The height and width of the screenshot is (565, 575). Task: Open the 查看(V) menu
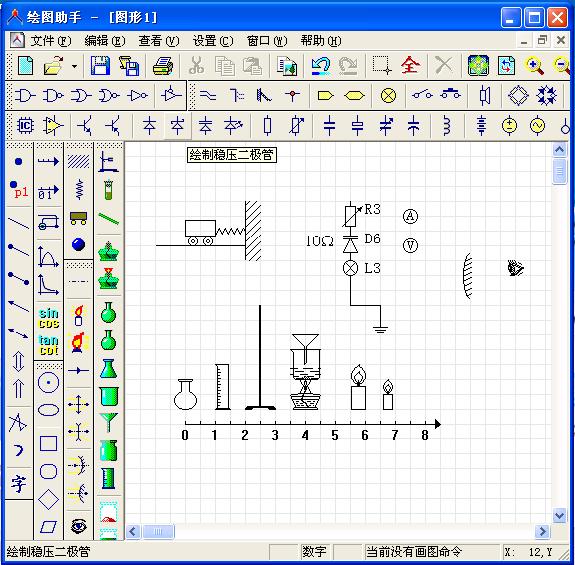tap(159, 41)
